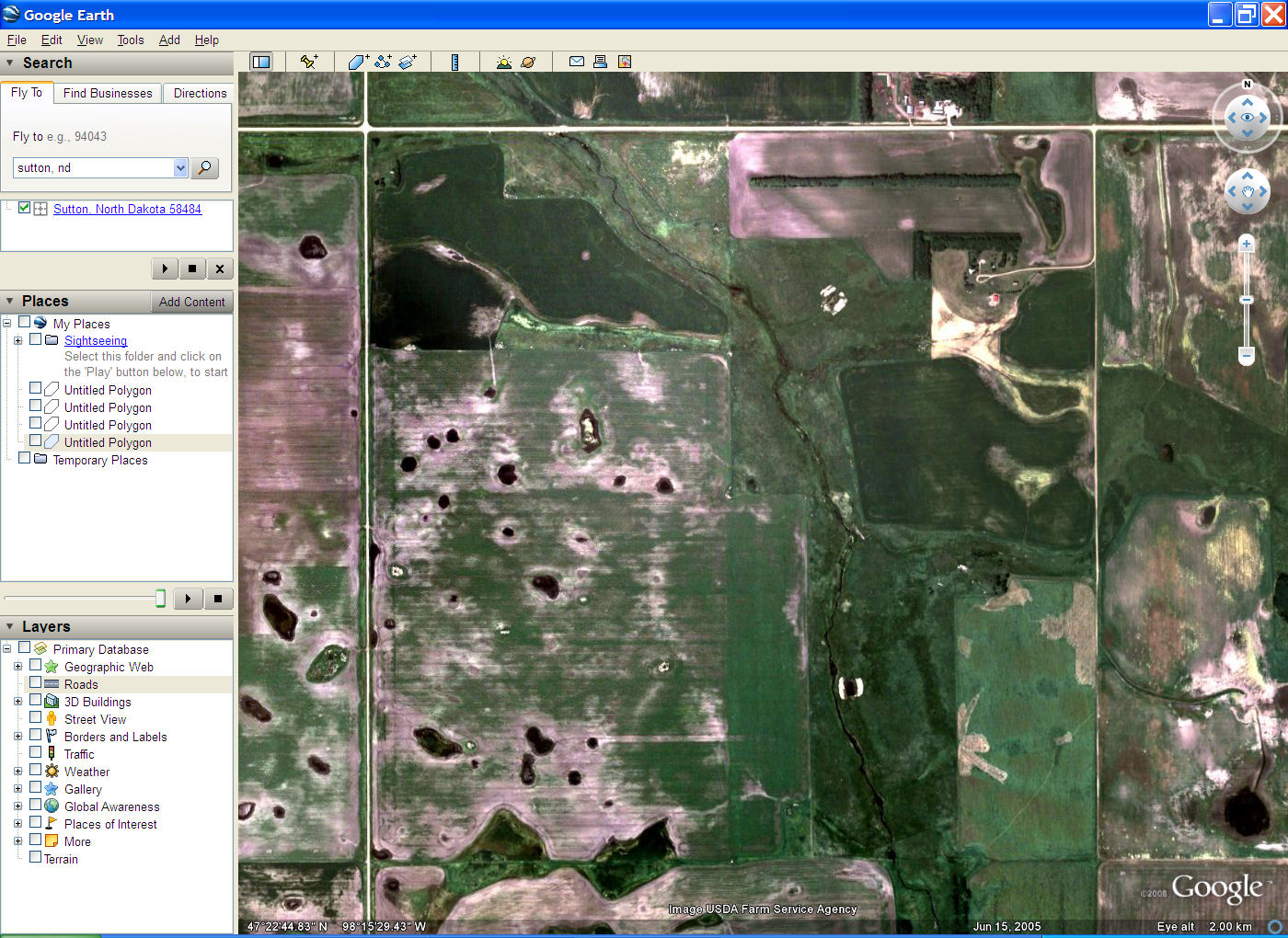Collapse the Search panel triangle
Image resolution: width=1288 pixels, height=938 pixels.
coord(10,63)
